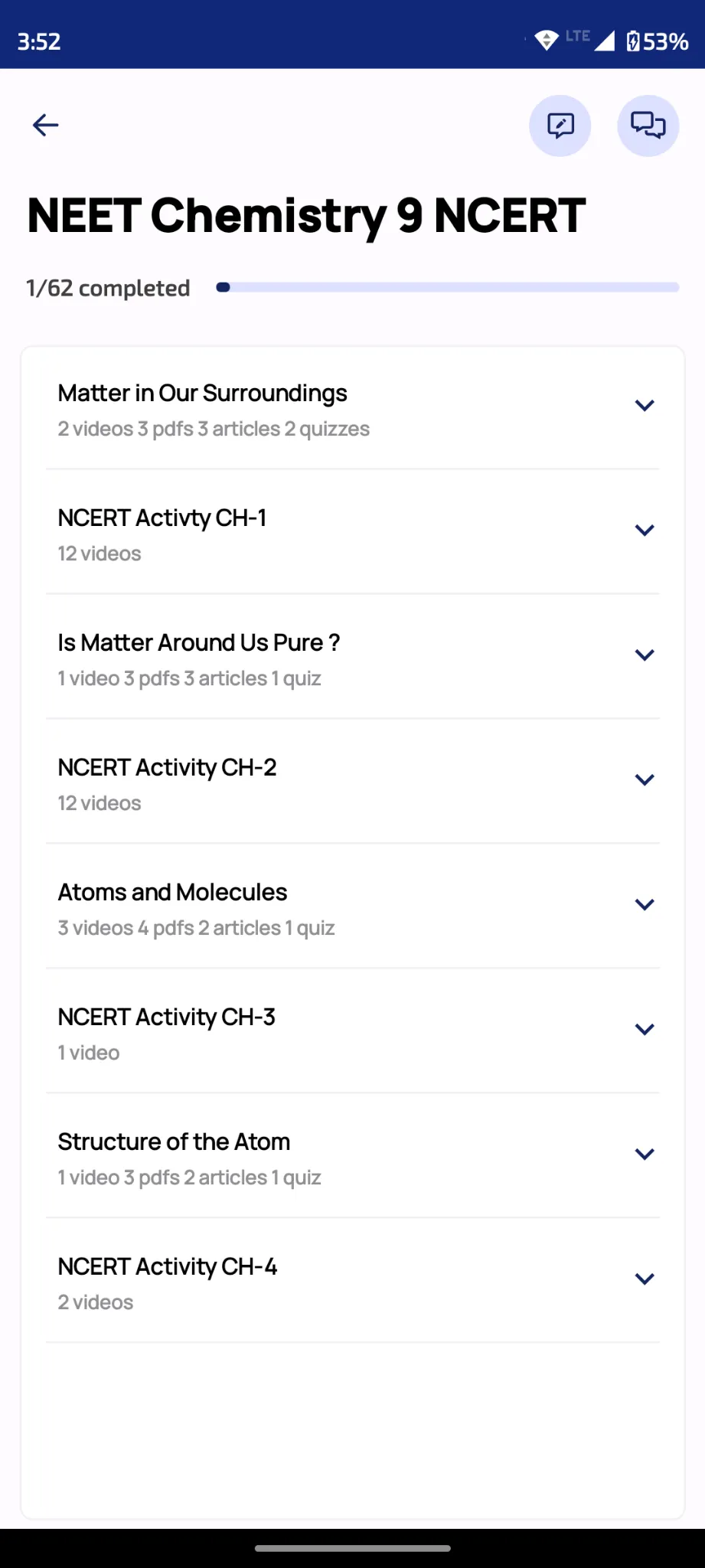Tap the Wi-Fi signal icon in status bar
This screenshot has height=1568, width=705.
(x=546, y=40)
